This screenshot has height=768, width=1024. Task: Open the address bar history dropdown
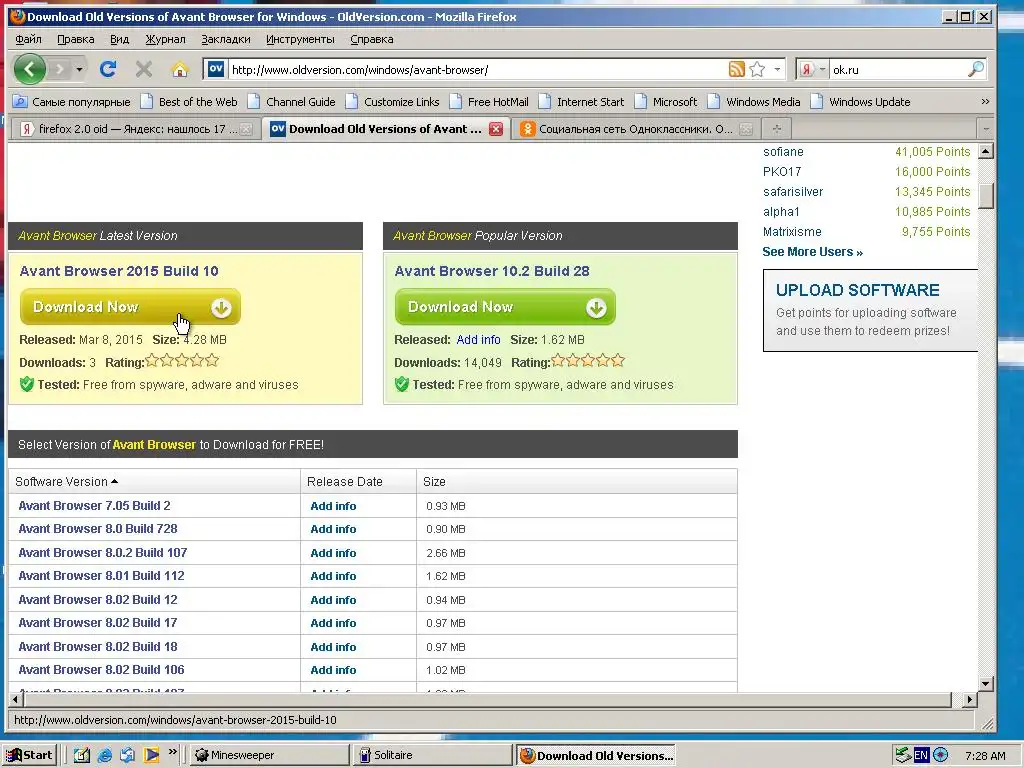point(777,69)
